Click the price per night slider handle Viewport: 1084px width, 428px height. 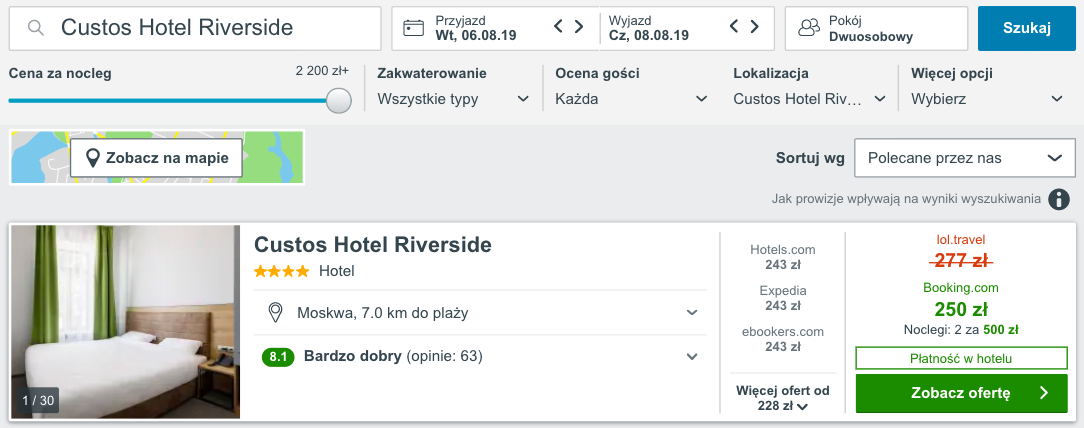[338, 100]
